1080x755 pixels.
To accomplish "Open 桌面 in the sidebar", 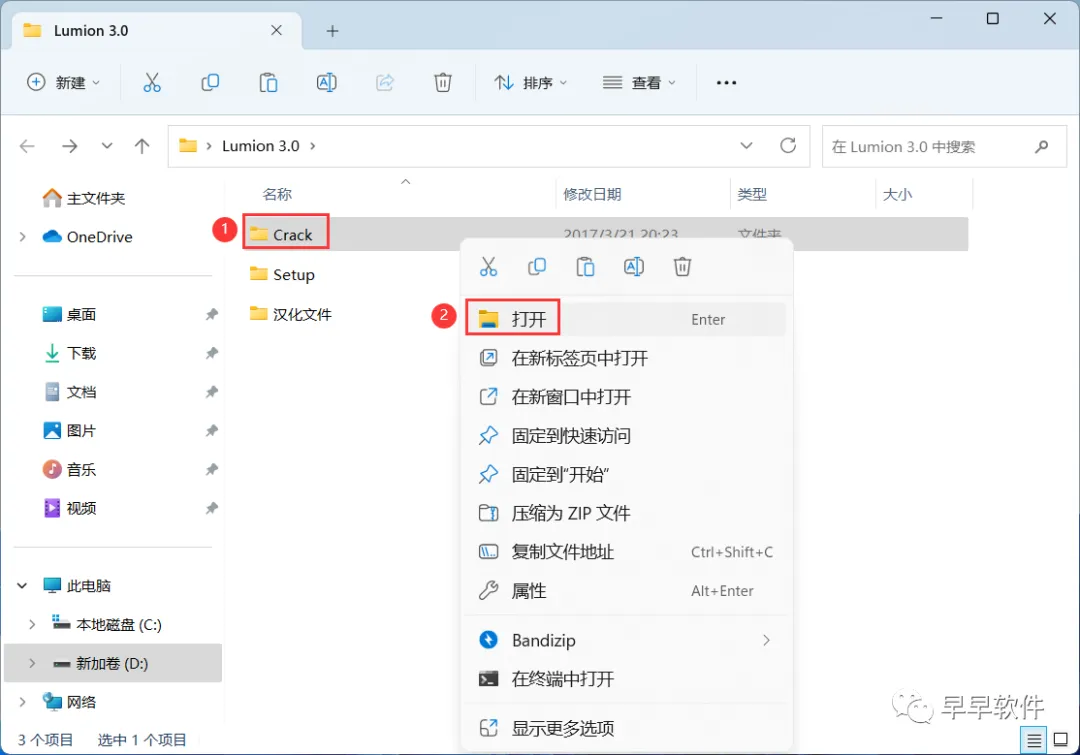I will click(70, 315).
